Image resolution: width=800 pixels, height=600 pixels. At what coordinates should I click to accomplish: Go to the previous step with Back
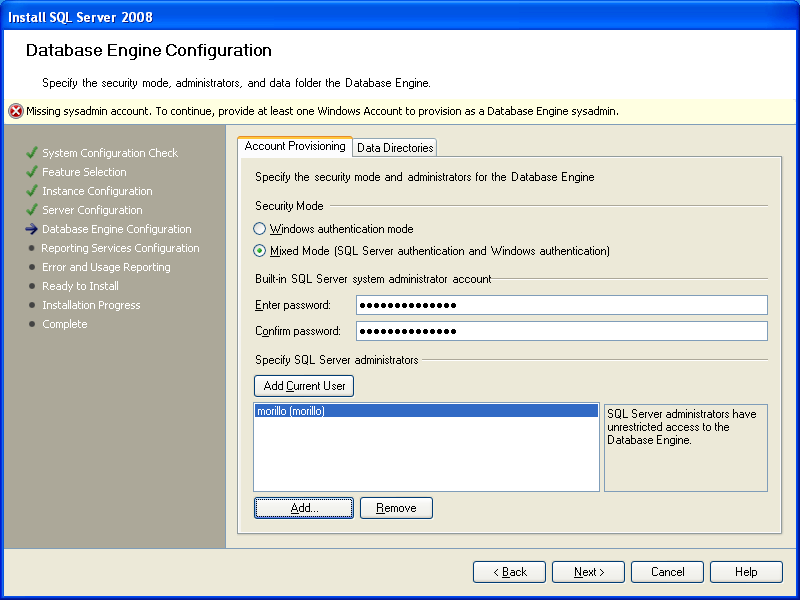coord(509,572)
